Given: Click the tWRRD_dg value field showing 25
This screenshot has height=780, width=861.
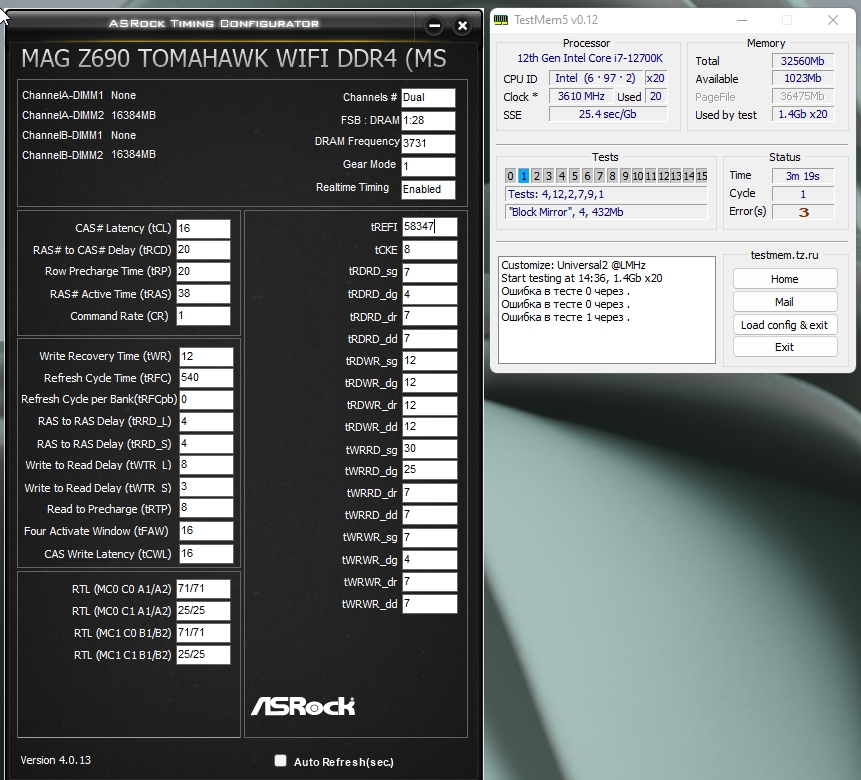Looking at the screenshot, I should (x=429, y=470).
